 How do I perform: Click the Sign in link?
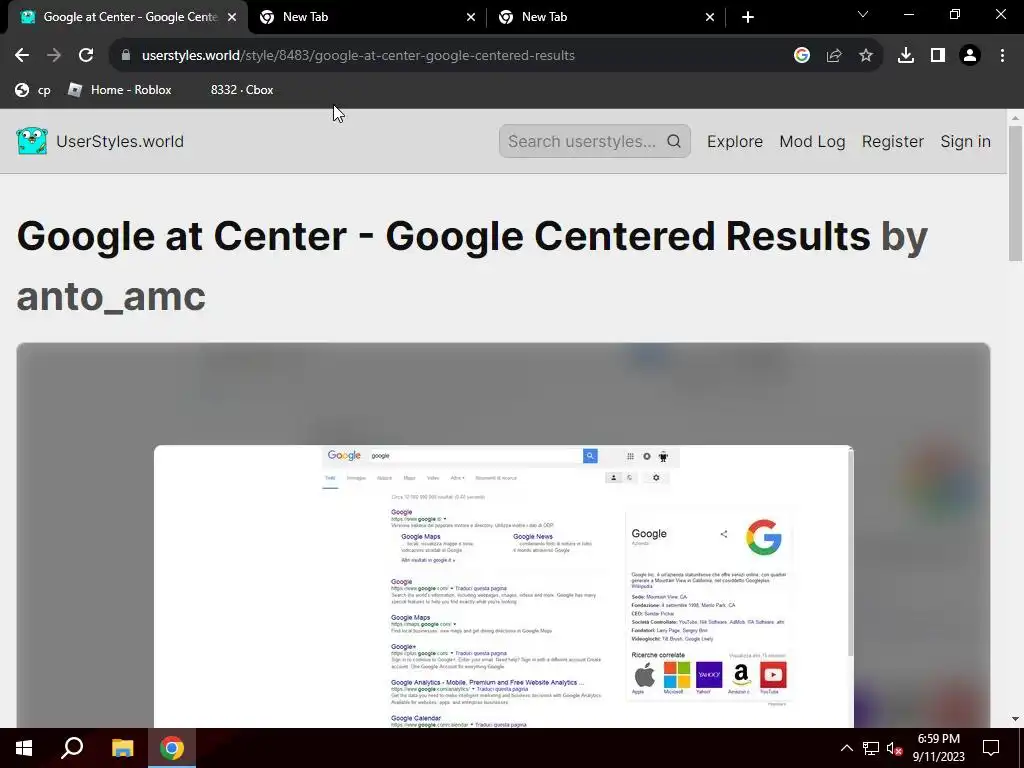point(965,141)
